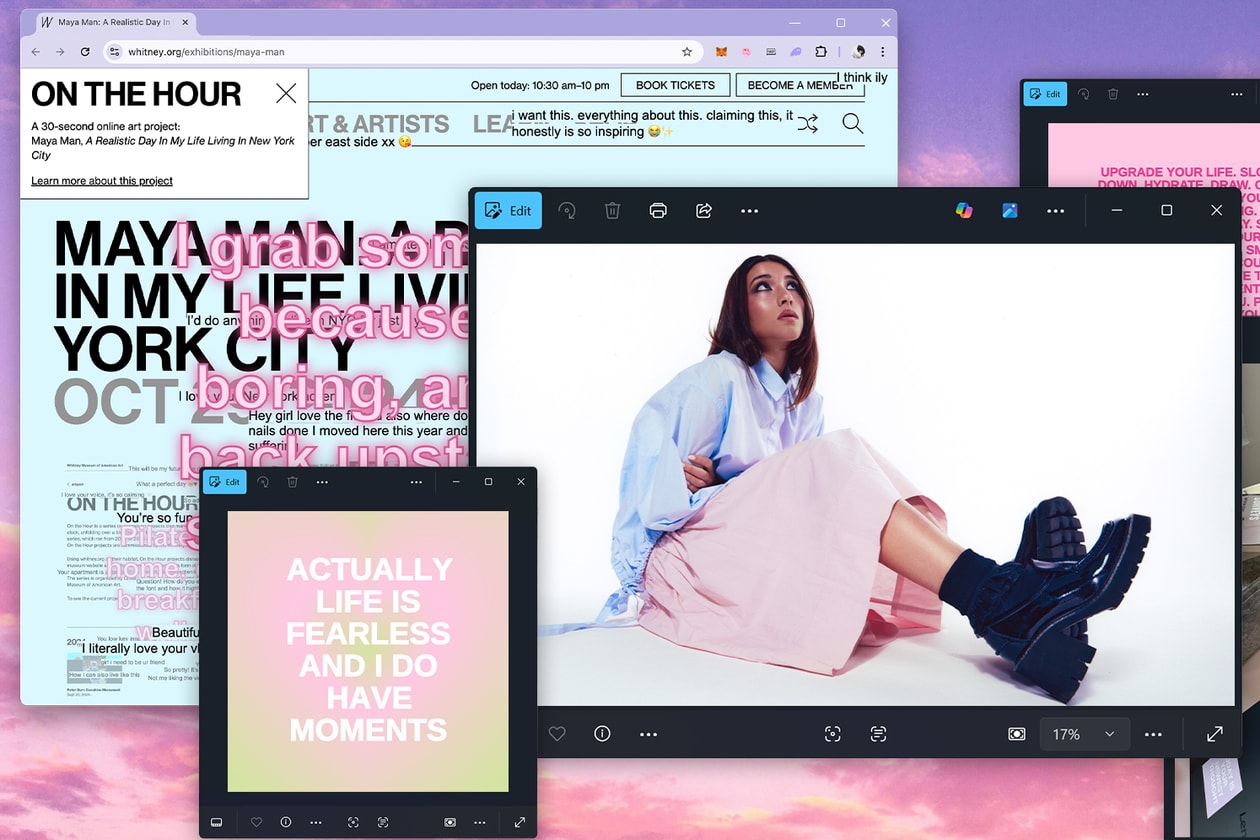Rotate the image in large Photos window

point(567,211)
